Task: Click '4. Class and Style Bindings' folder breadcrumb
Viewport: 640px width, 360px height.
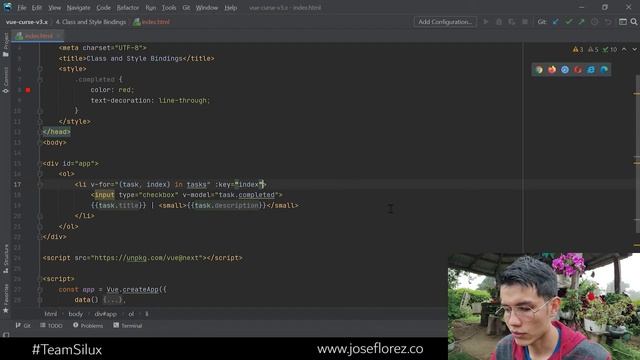Action: pyautogui.click(x=91, y=22)
